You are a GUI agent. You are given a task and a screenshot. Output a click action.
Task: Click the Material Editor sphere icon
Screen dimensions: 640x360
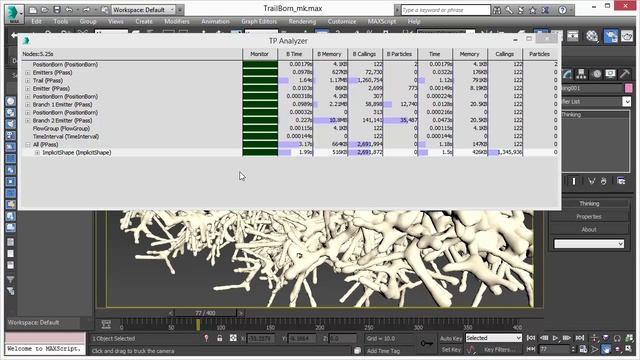click(x=592, y=36)
